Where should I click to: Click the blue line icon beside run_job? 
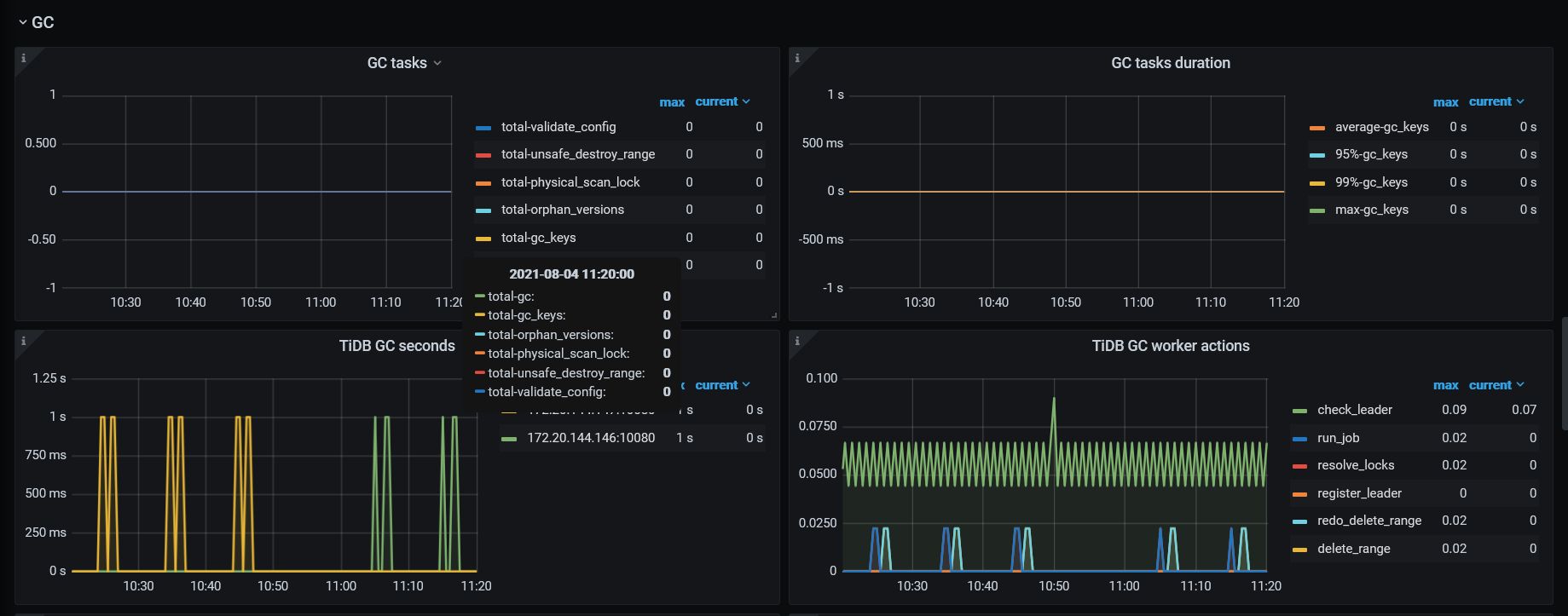(x=1299, y=439)
